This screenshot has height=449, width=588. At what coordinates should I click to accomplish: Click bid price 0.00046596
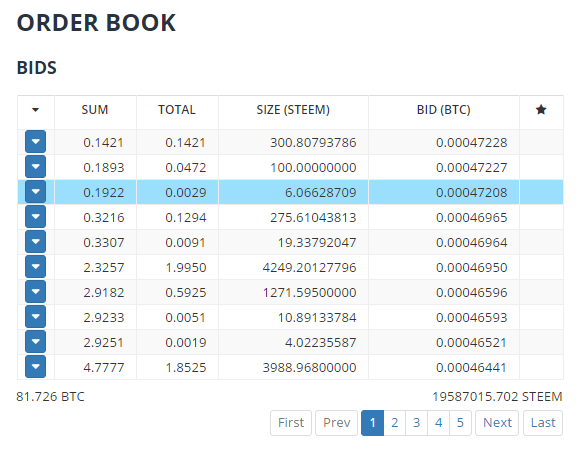(x=472, y=293)
